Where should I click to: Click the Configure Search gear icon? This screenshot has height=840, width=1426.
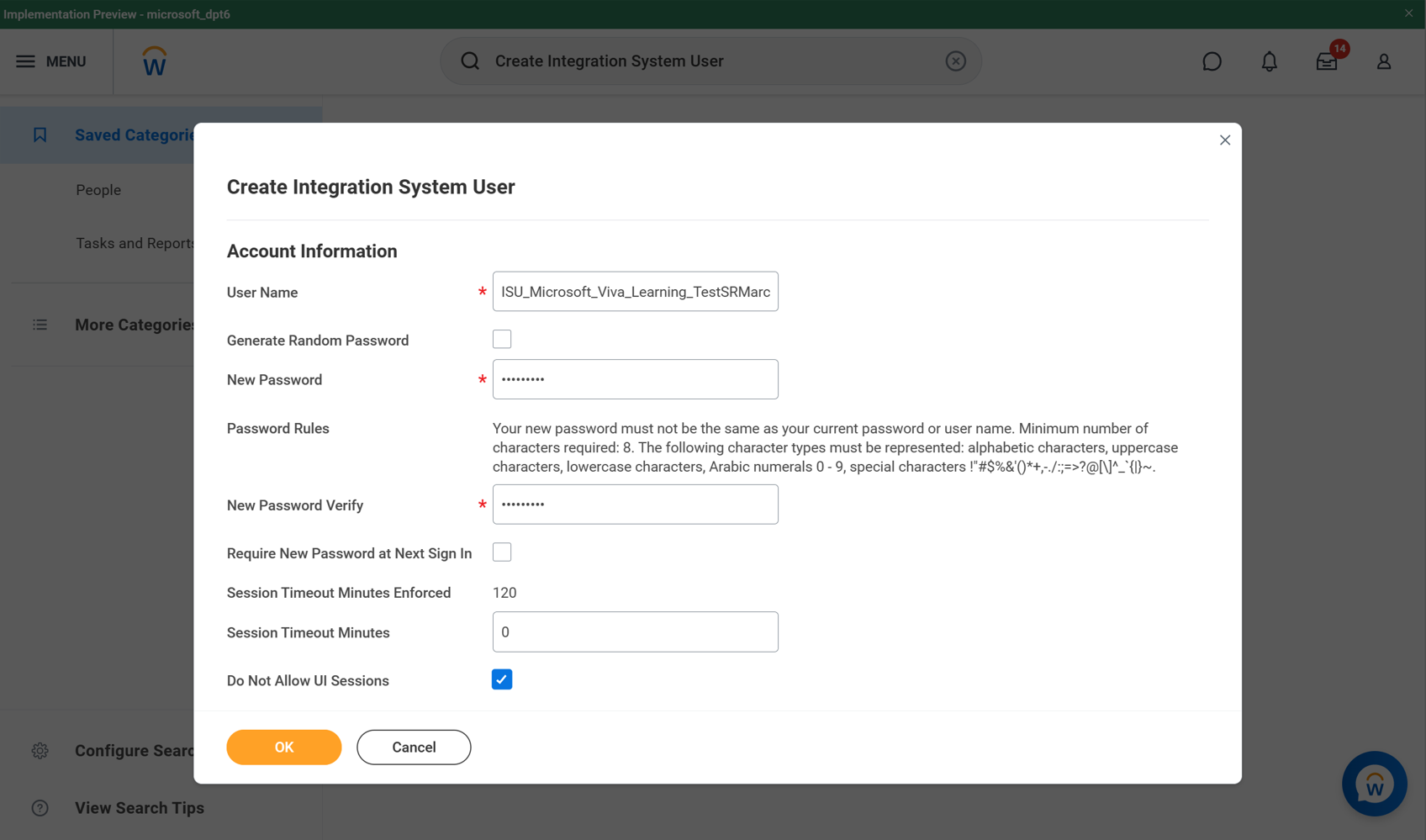pos(40,750)
